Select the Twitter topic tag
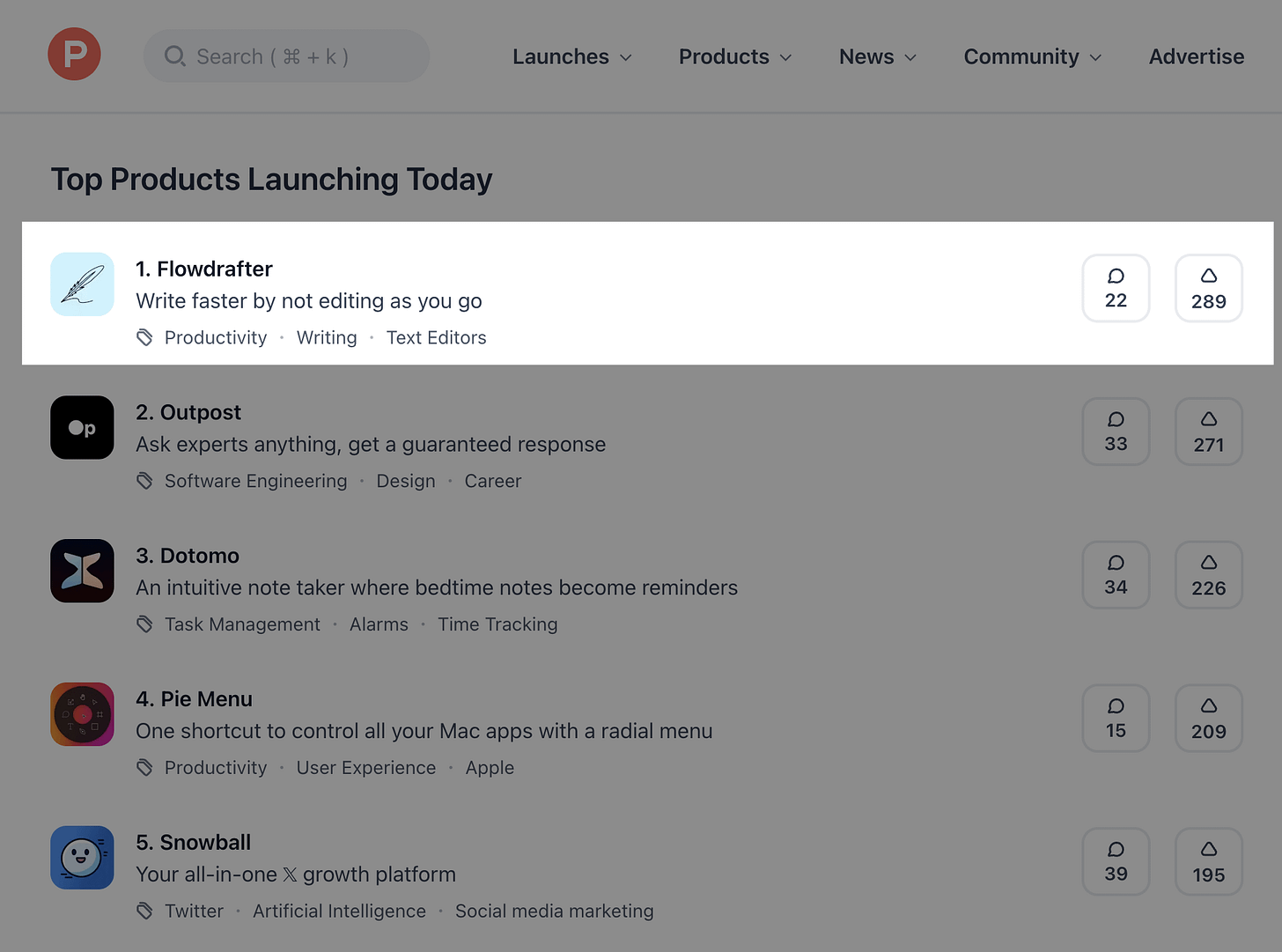Viewport: 1282px width, 952px height. tap(194, 911)
